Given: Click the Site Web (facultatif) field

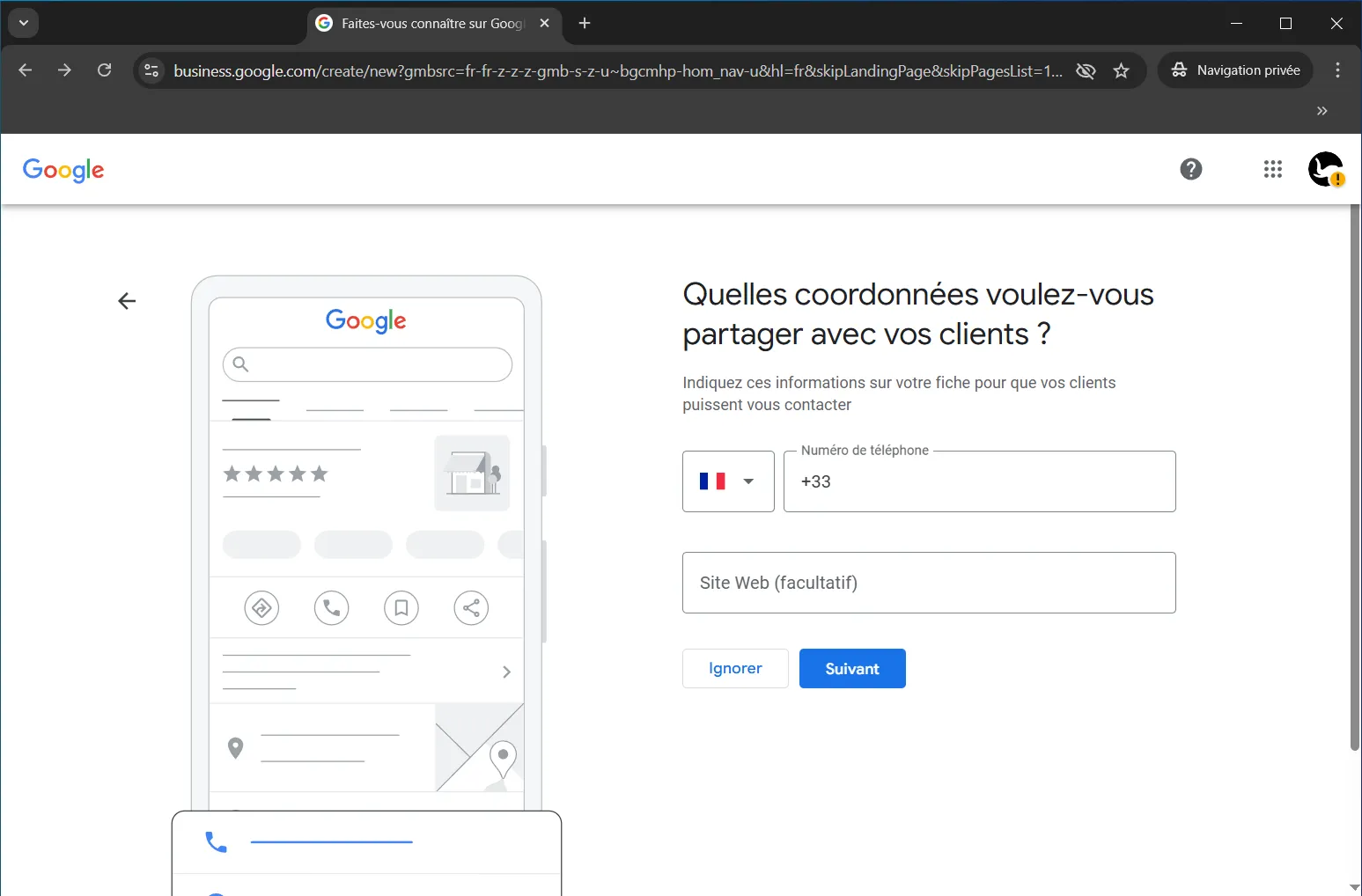Looking at the screenshot, I should (x=929, y=583).
